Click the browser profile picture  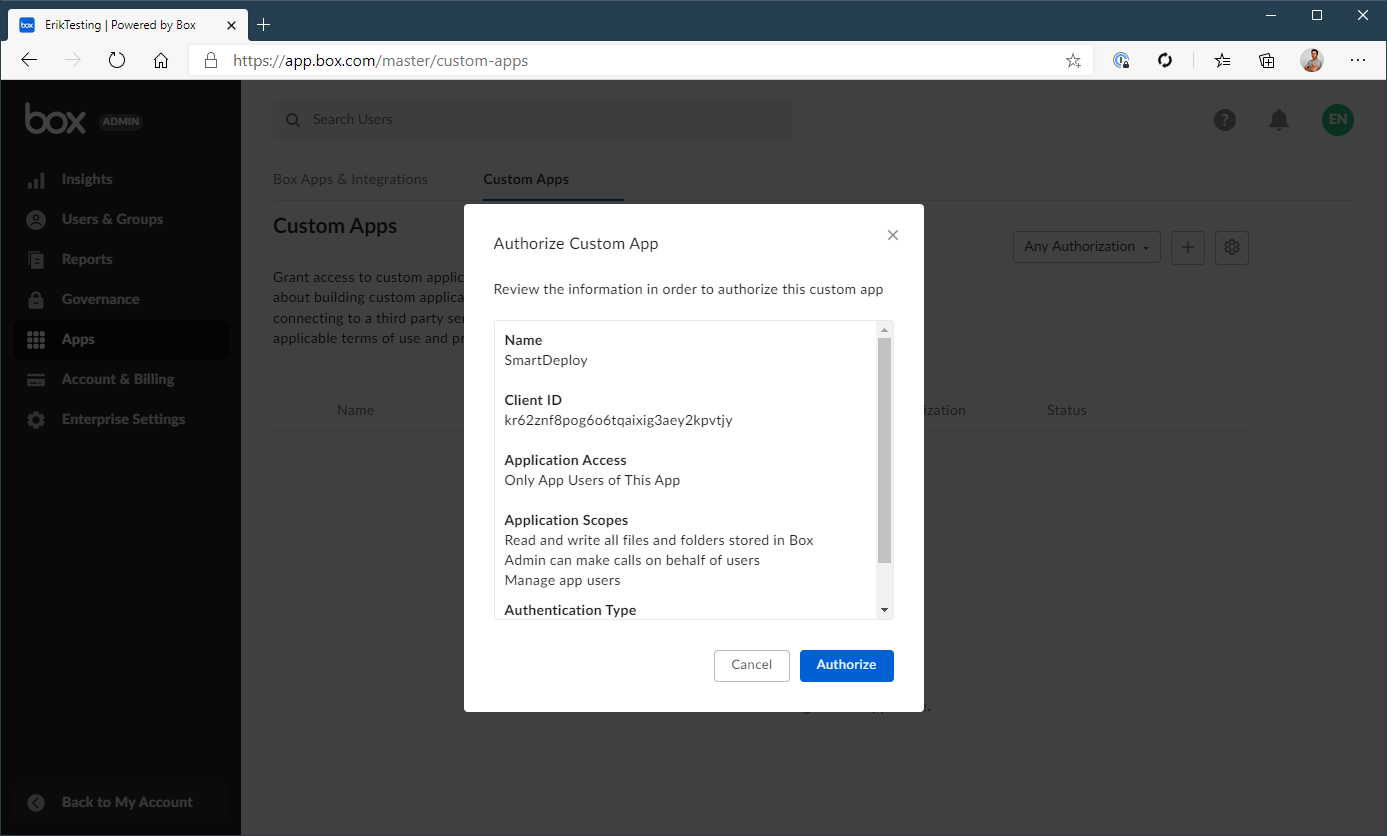1312,60
